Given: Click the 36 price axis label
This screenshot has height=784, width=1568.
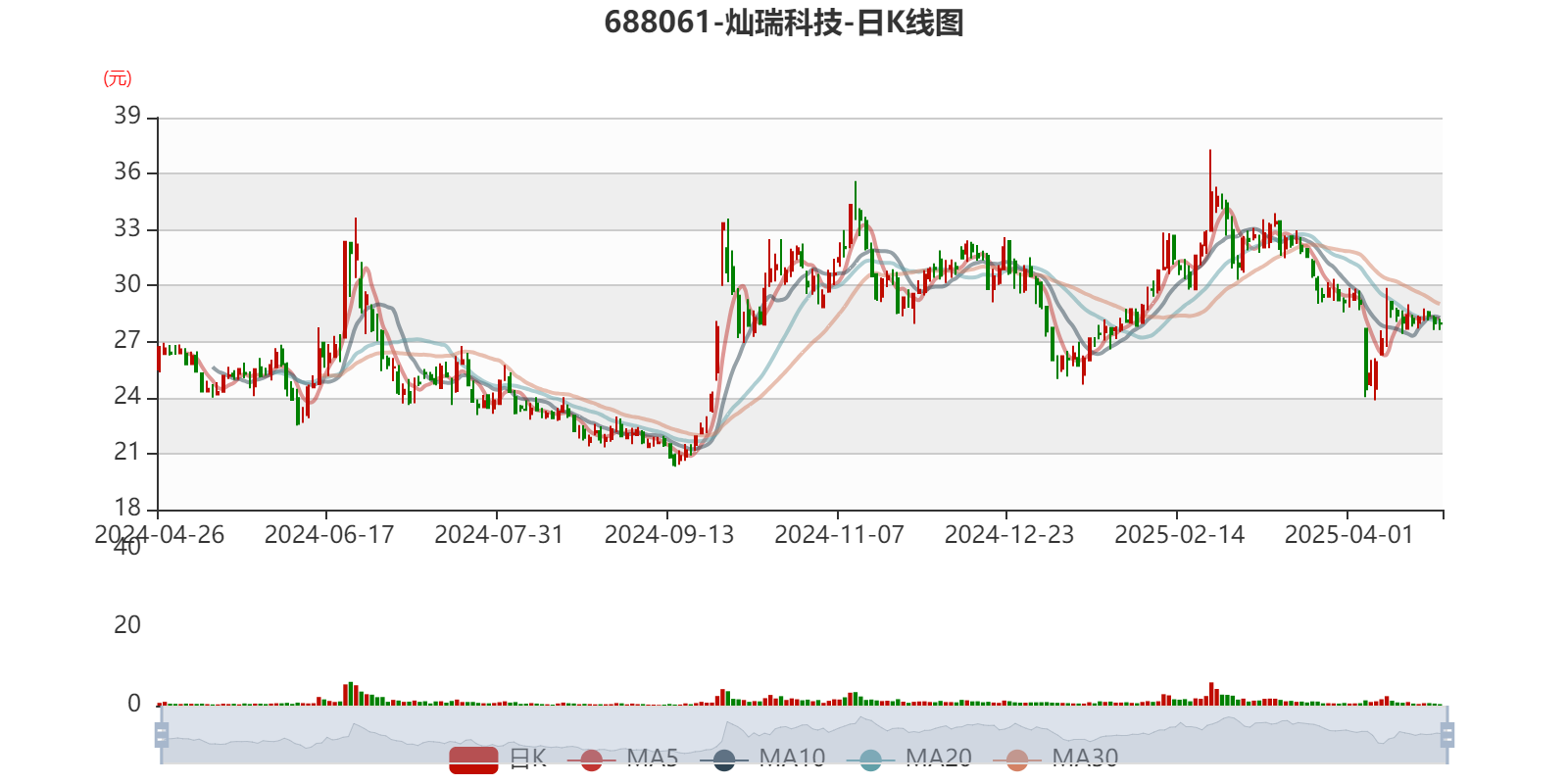Looking at the screenshot, I should point(127,172).
